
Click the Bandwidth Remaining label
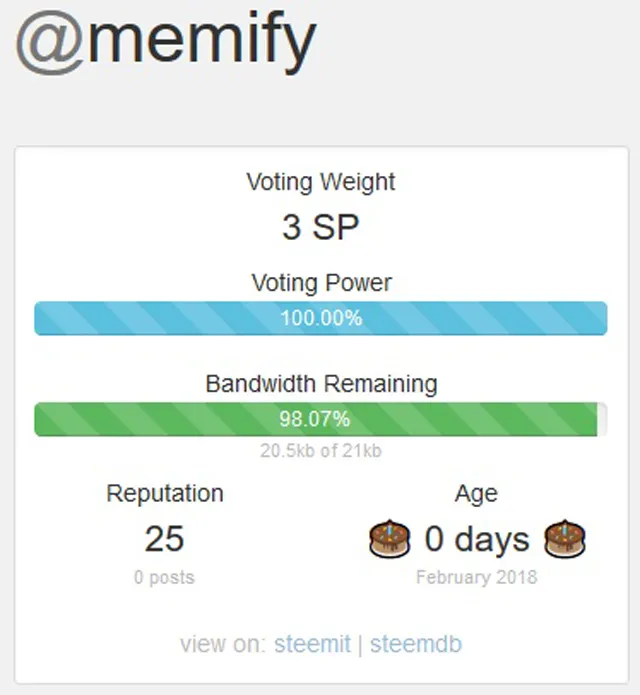coord(321,384)
